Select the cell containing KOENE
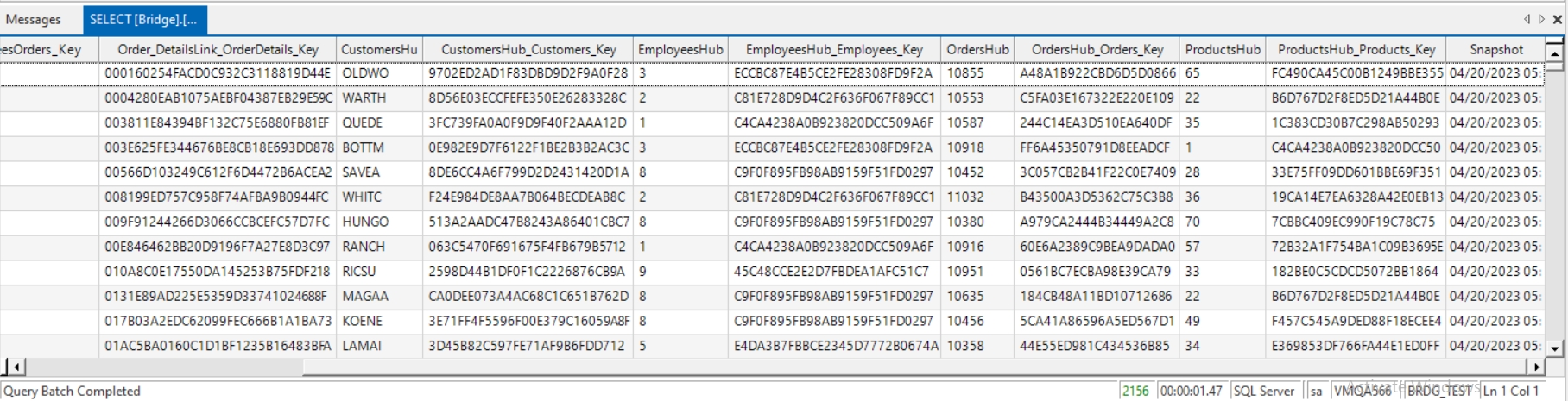 click(379, 321)
